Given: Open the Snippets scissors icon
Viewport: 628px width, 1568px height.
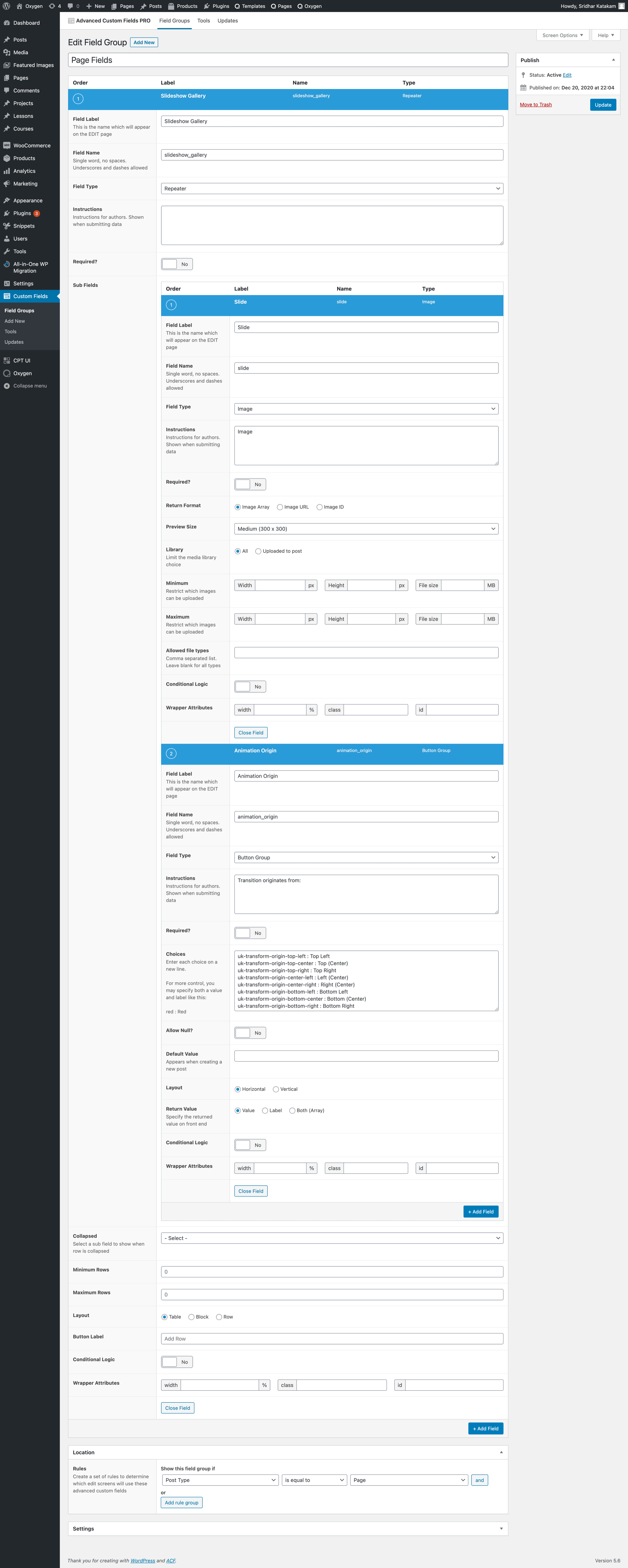Looking at the screenshot, I should (x=7, y=226).
